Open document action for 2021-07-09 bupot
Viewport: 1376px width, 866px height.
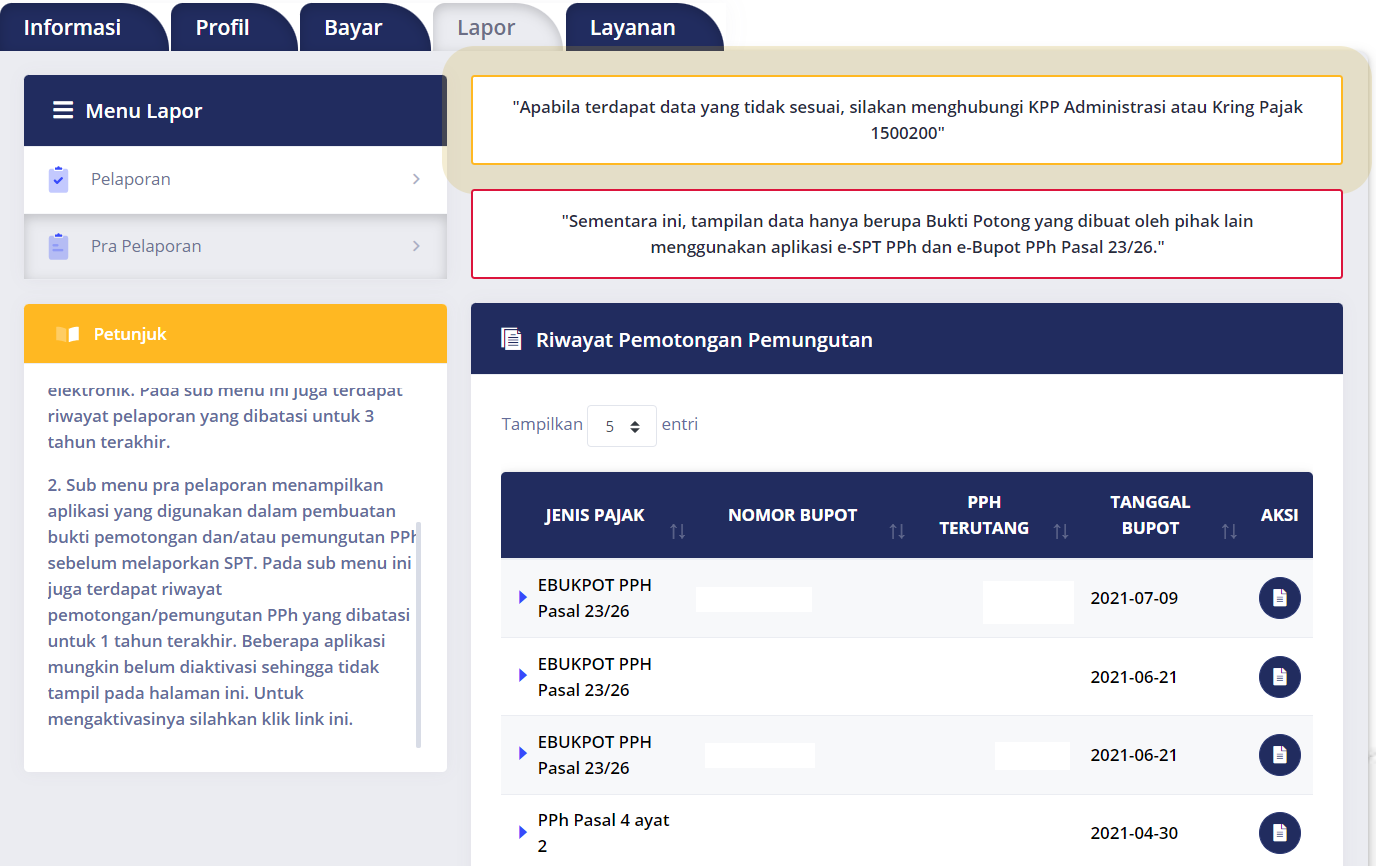point(1279,598)
